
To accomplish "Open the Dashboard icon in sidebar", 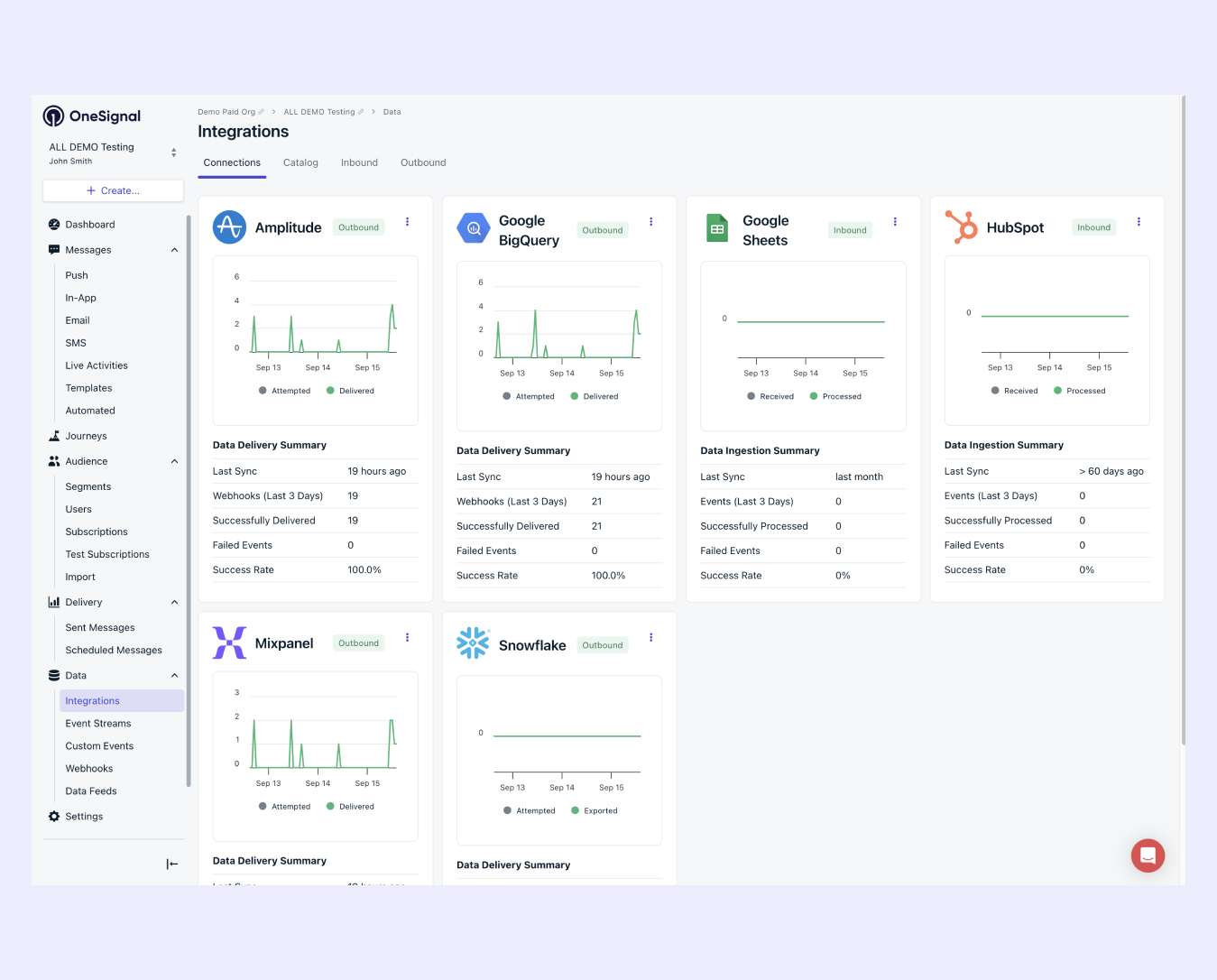I will click(x=54, y=225).
